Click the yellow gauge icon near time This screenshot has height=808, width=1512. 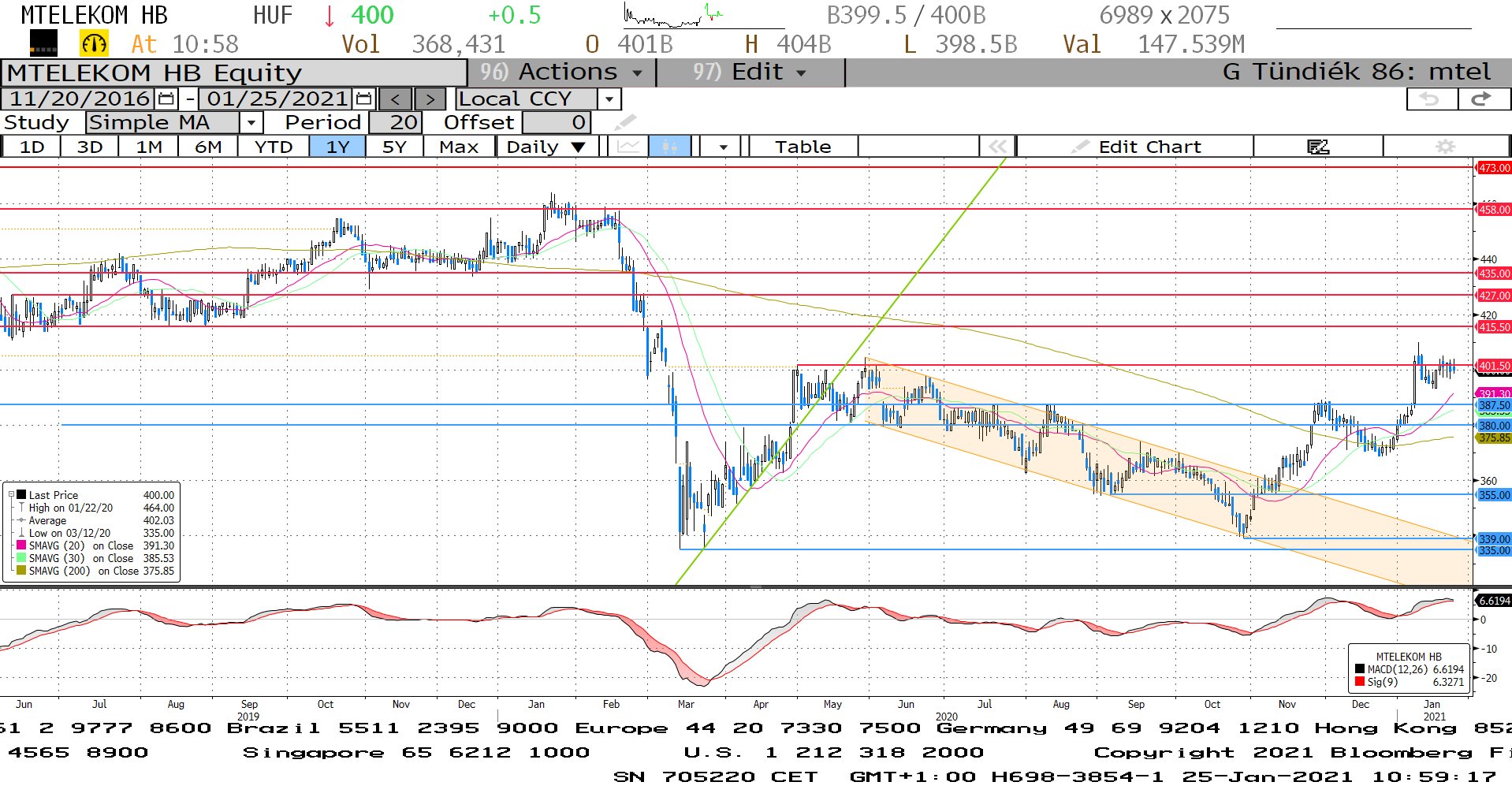point(94,43)
